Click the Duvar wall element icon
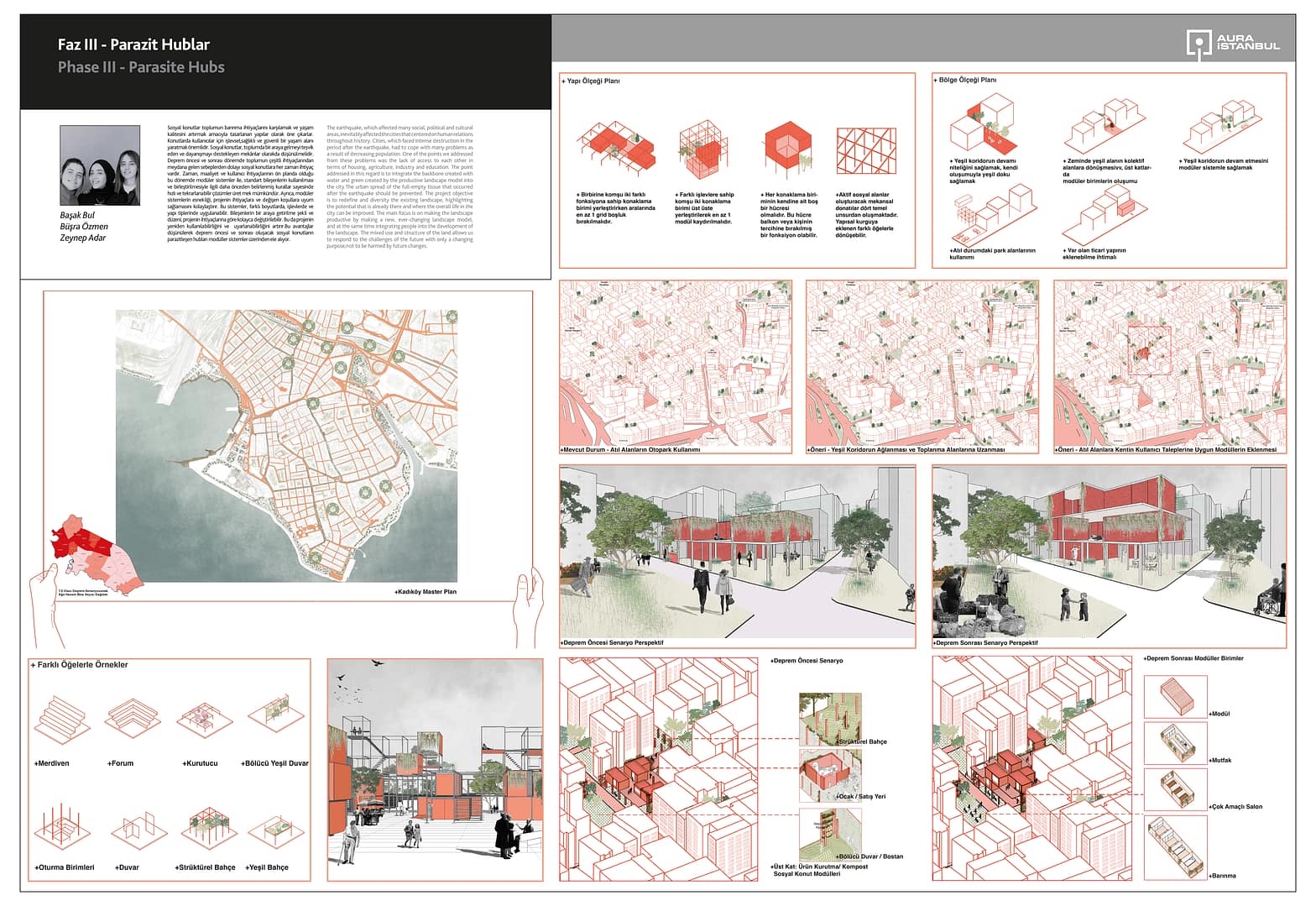Screen dimensions: 1316x906 click(133, 830)
